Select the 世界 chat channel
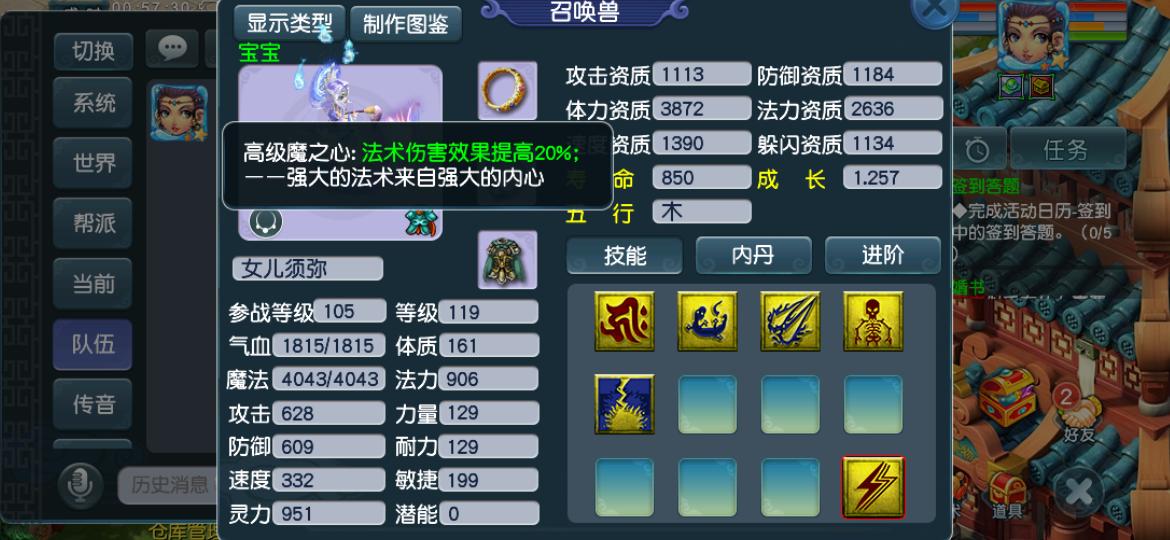Screen dimensions: 1170x540 (x=93, y=163)
